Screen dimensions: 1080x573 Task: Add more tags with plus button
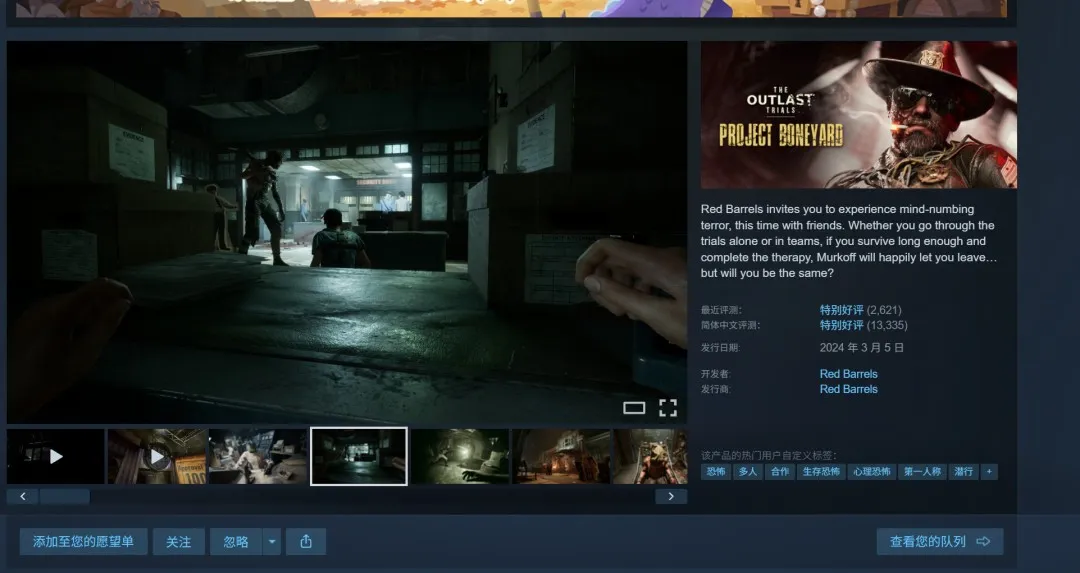[989, 472]
